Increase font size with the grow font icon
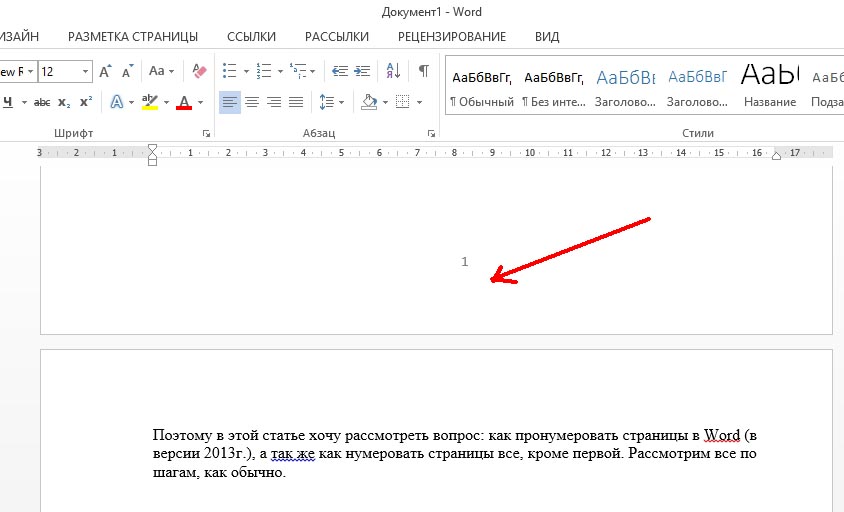This screenshot has height=512, width=844. 106,71
